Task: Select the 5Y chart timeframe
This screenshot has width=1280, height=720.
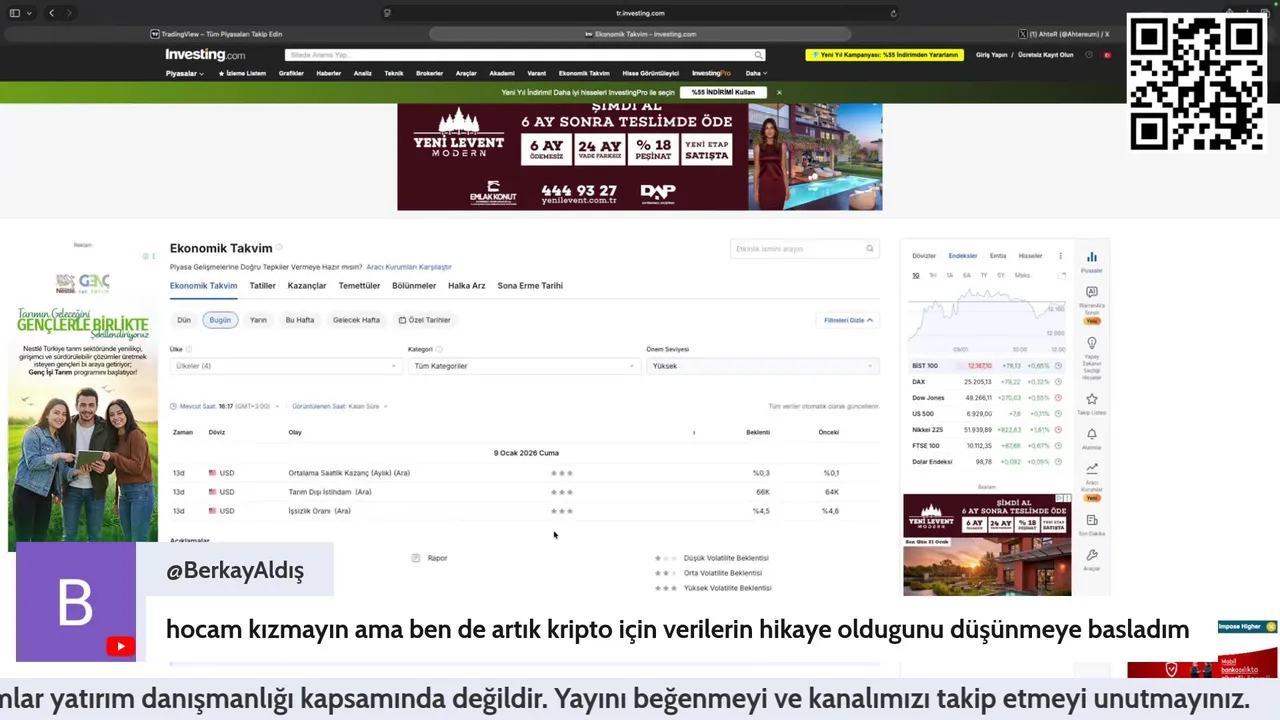Action: pos(1000,275)
